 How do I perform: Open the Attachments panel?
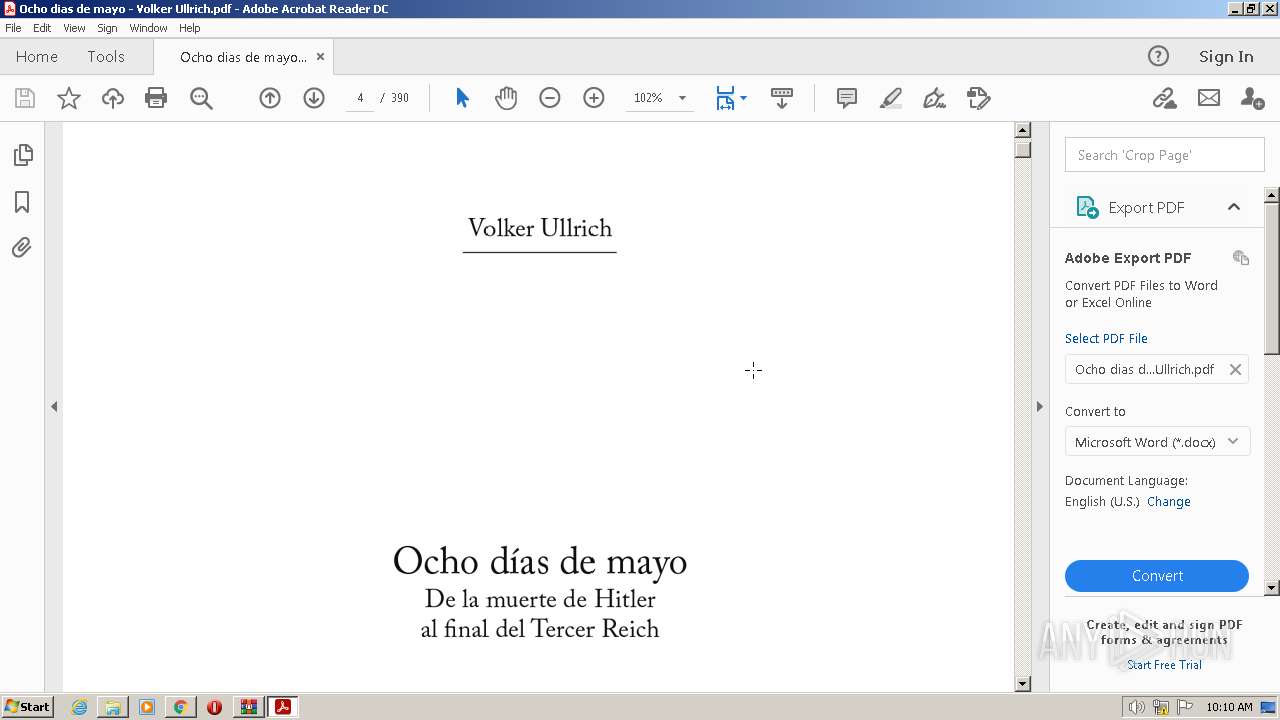pos(22,248)
